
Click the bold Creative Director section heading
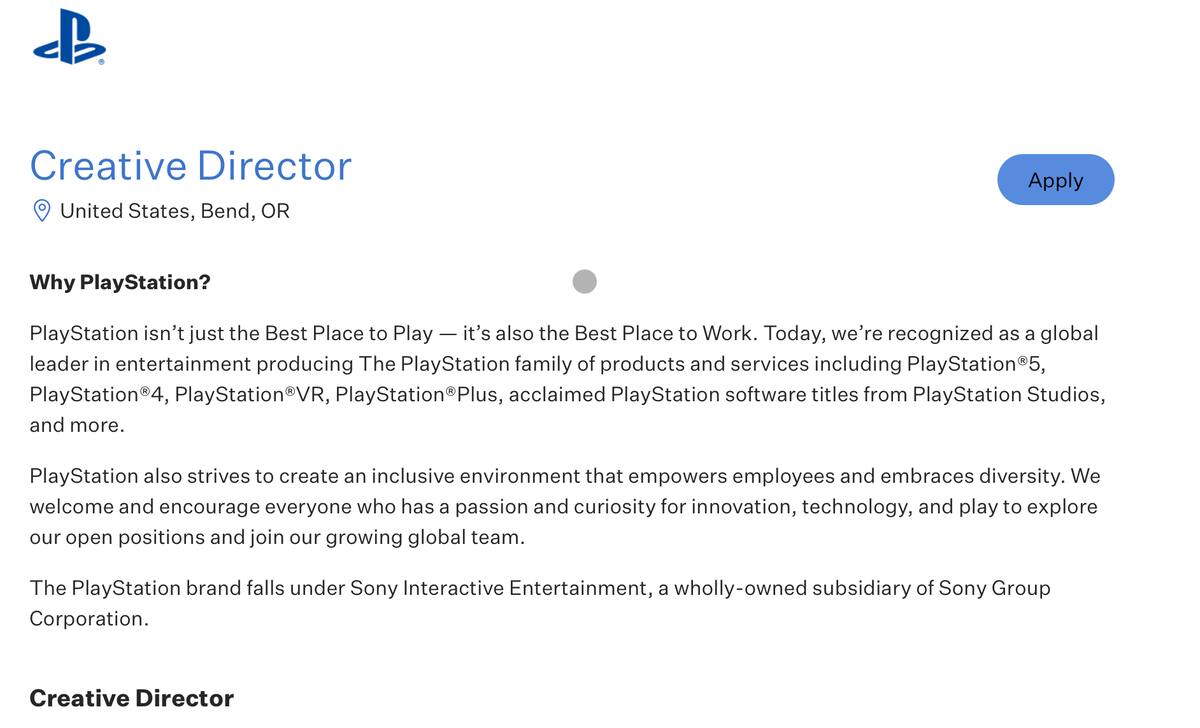click(131, 698)
